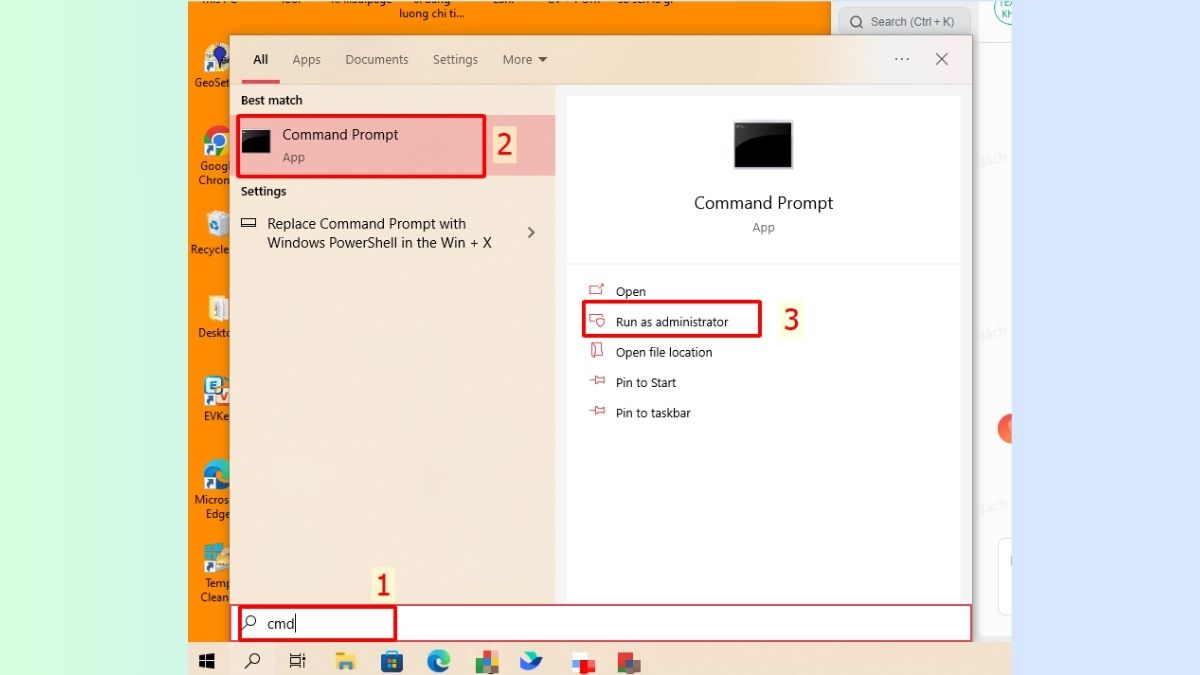Launch Microsoft Edge from the taskbar
The image size is (1200, 675).
click(x=438, y=661)
